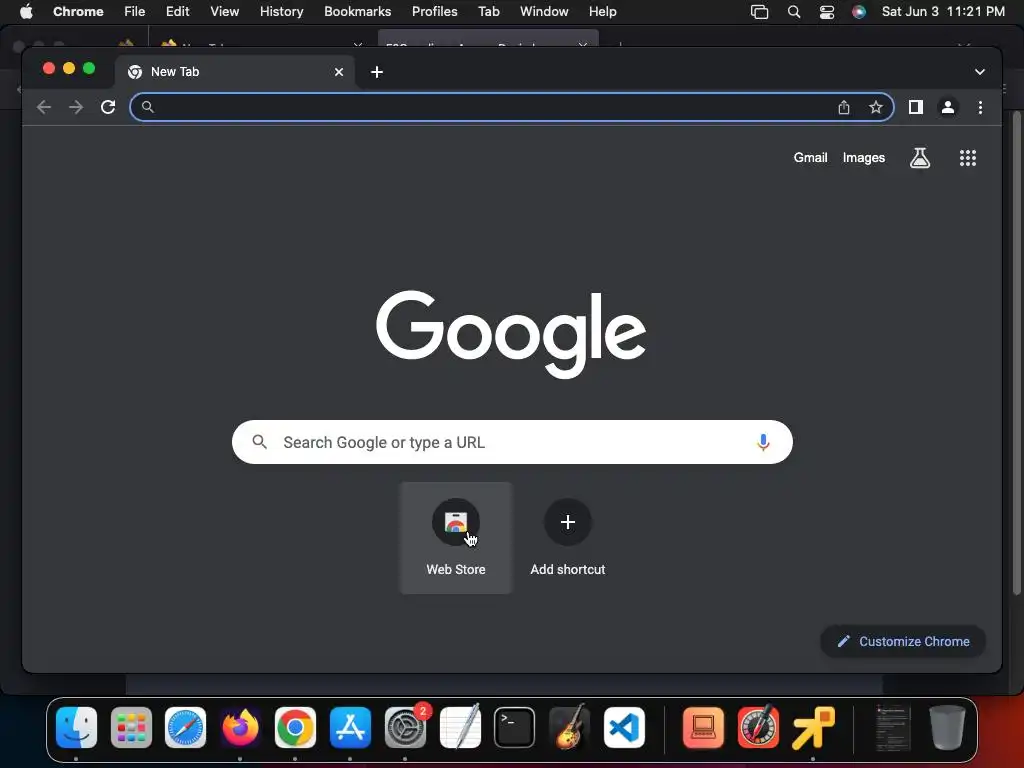The height and width of the screenshot is (768, 1024).
Task: Reload the current page
Action: pos(108,107)
